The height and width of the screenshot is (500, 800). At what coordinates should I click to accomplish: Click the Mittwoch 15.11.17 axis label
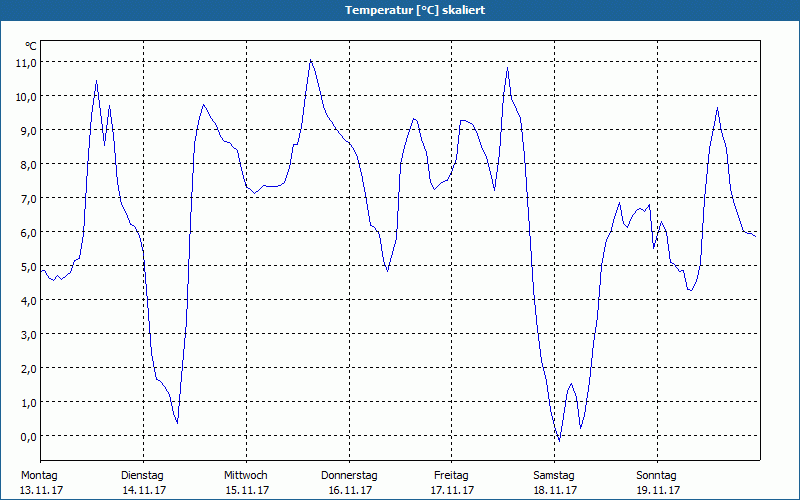246,483
